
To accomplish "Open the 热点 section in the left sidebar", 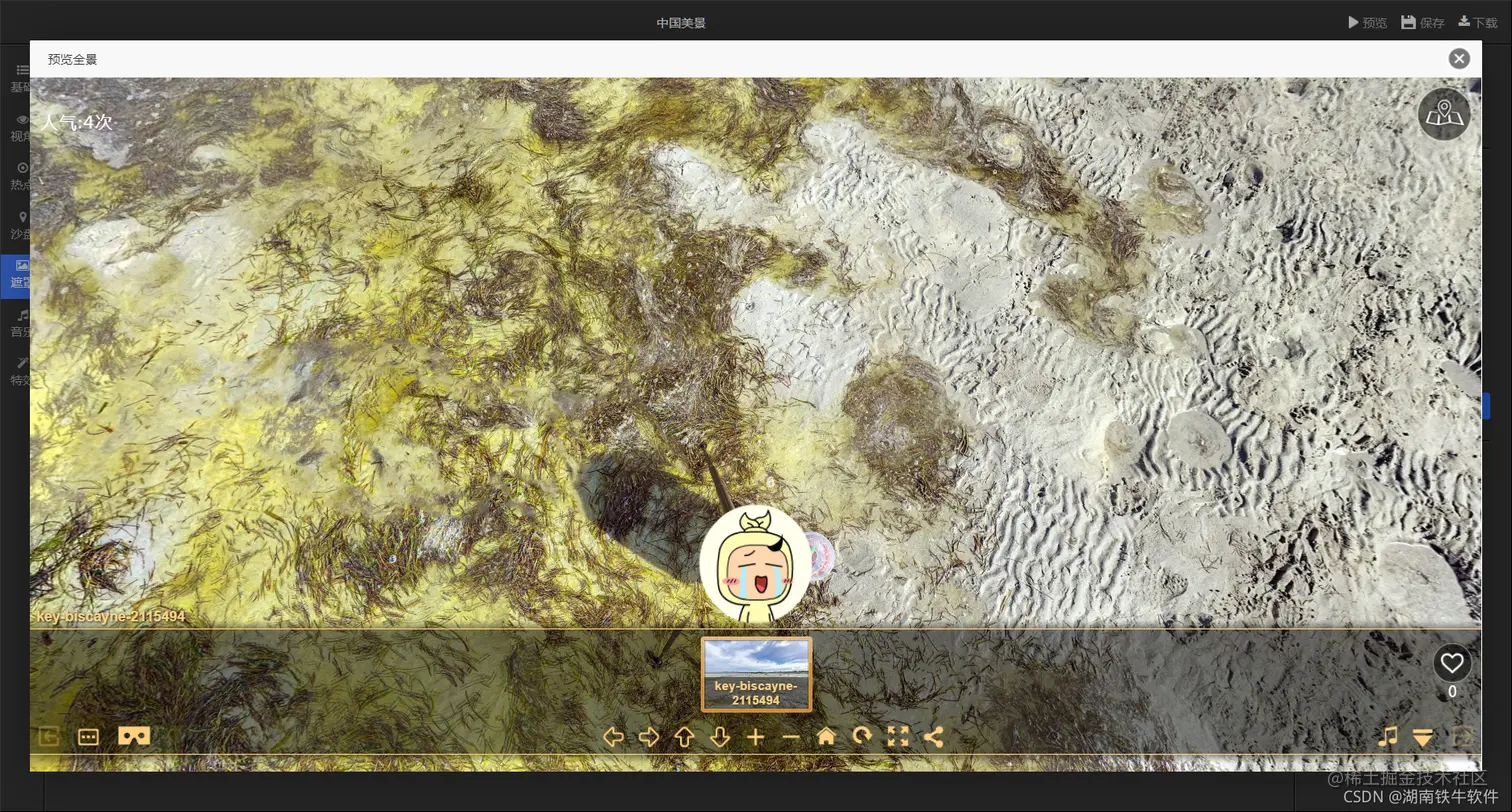I will pyautogui.click(x=20, y=176).
